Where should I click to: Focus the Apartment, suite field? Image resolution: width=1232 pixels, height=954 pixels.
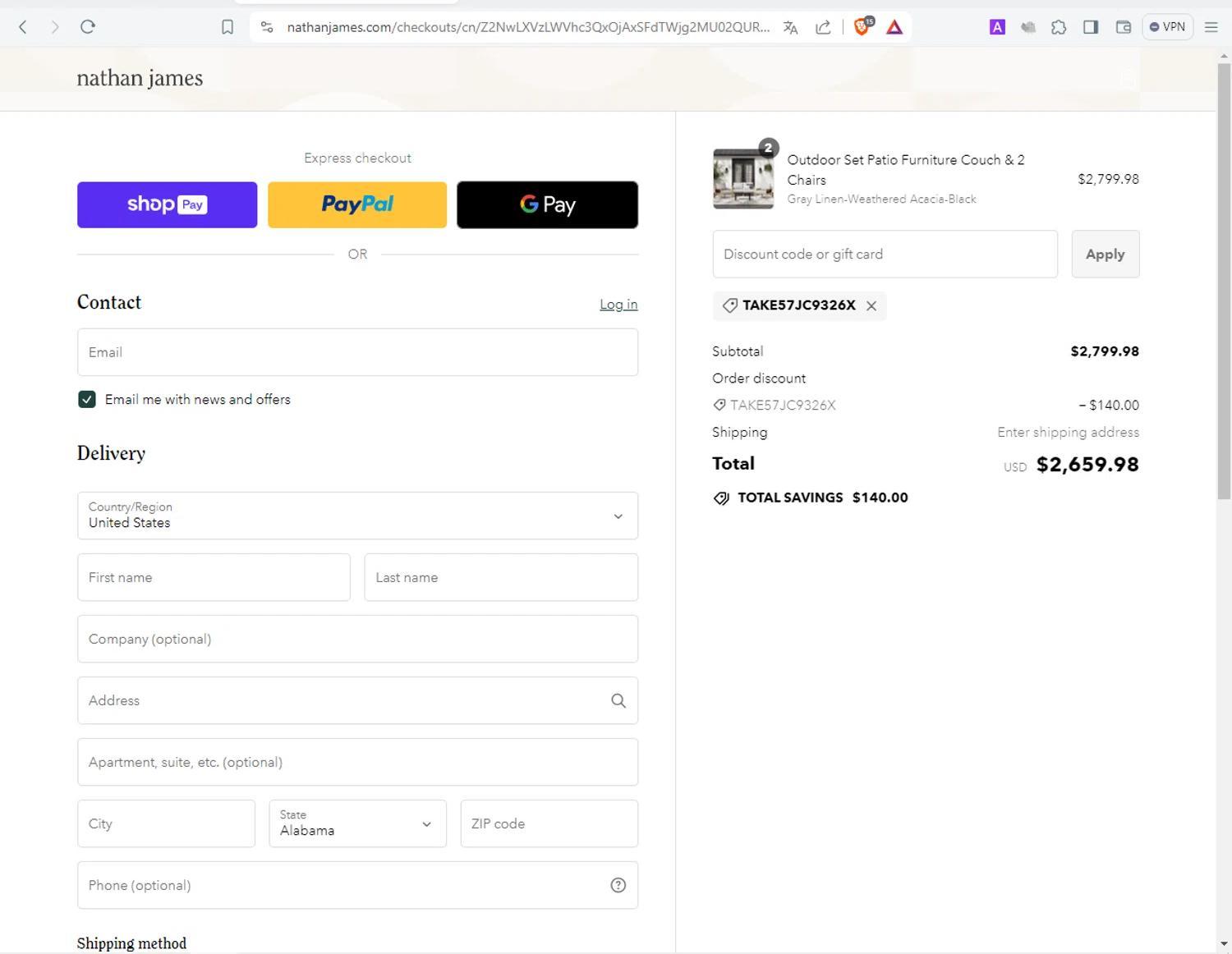pyautogui.click(x=357, y=762)
